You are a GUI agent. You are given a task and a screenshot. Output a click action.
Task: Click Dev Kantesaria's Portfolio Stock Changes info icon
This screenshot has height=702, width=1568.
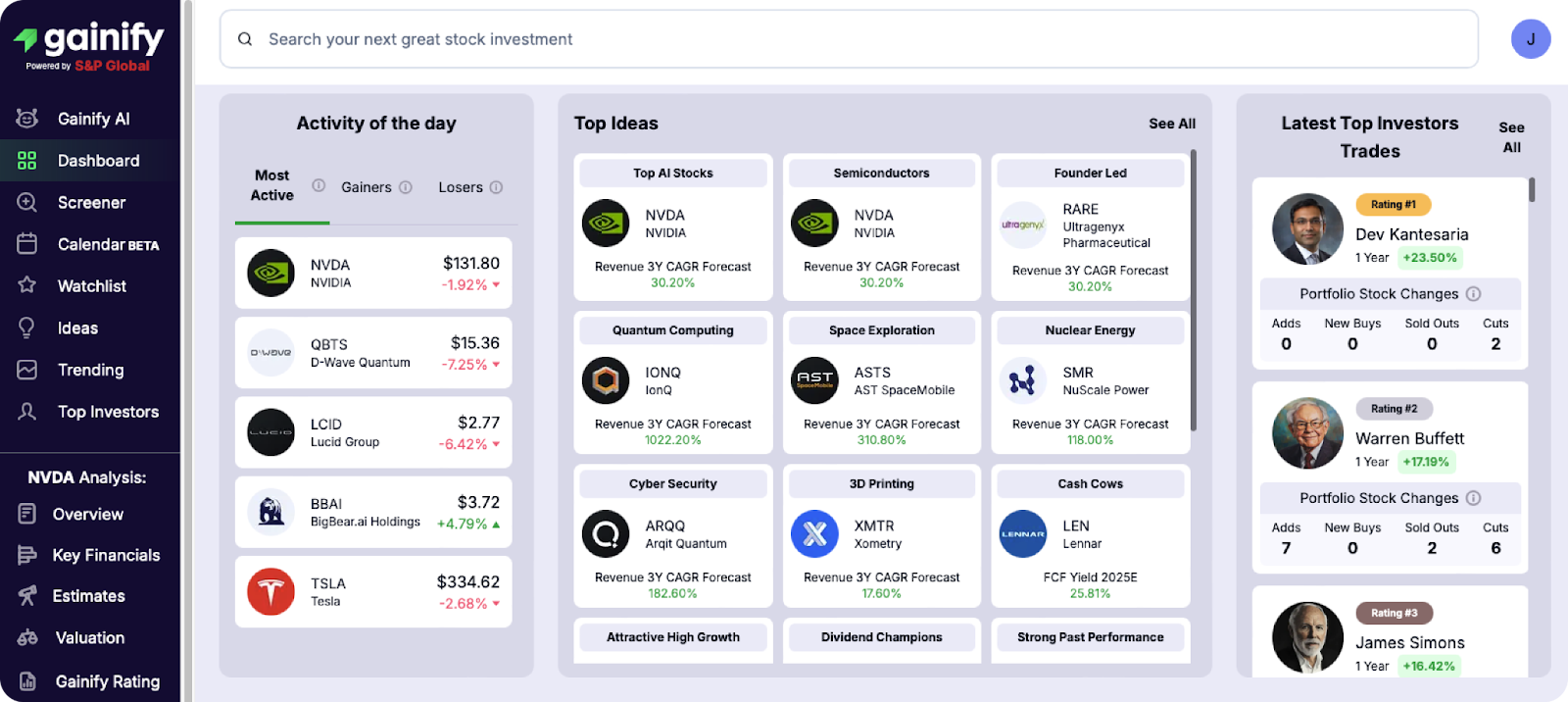1473,294
